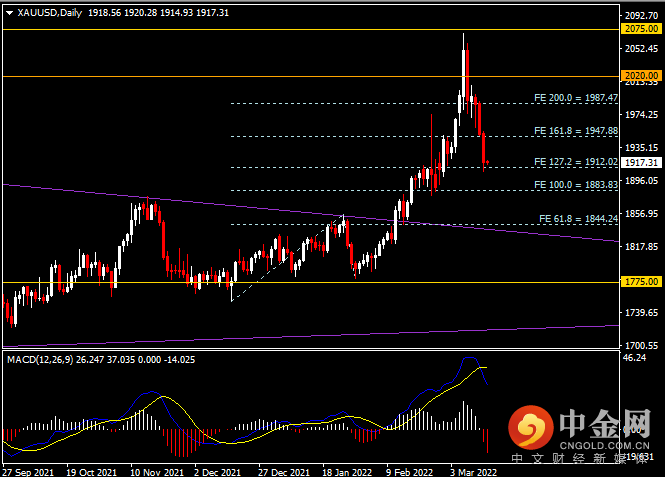Screen dimensions: 665x477
Task: Click the MACD(12,26,9) indicator label
Action: pyautogui.click(x=40, y=360)
